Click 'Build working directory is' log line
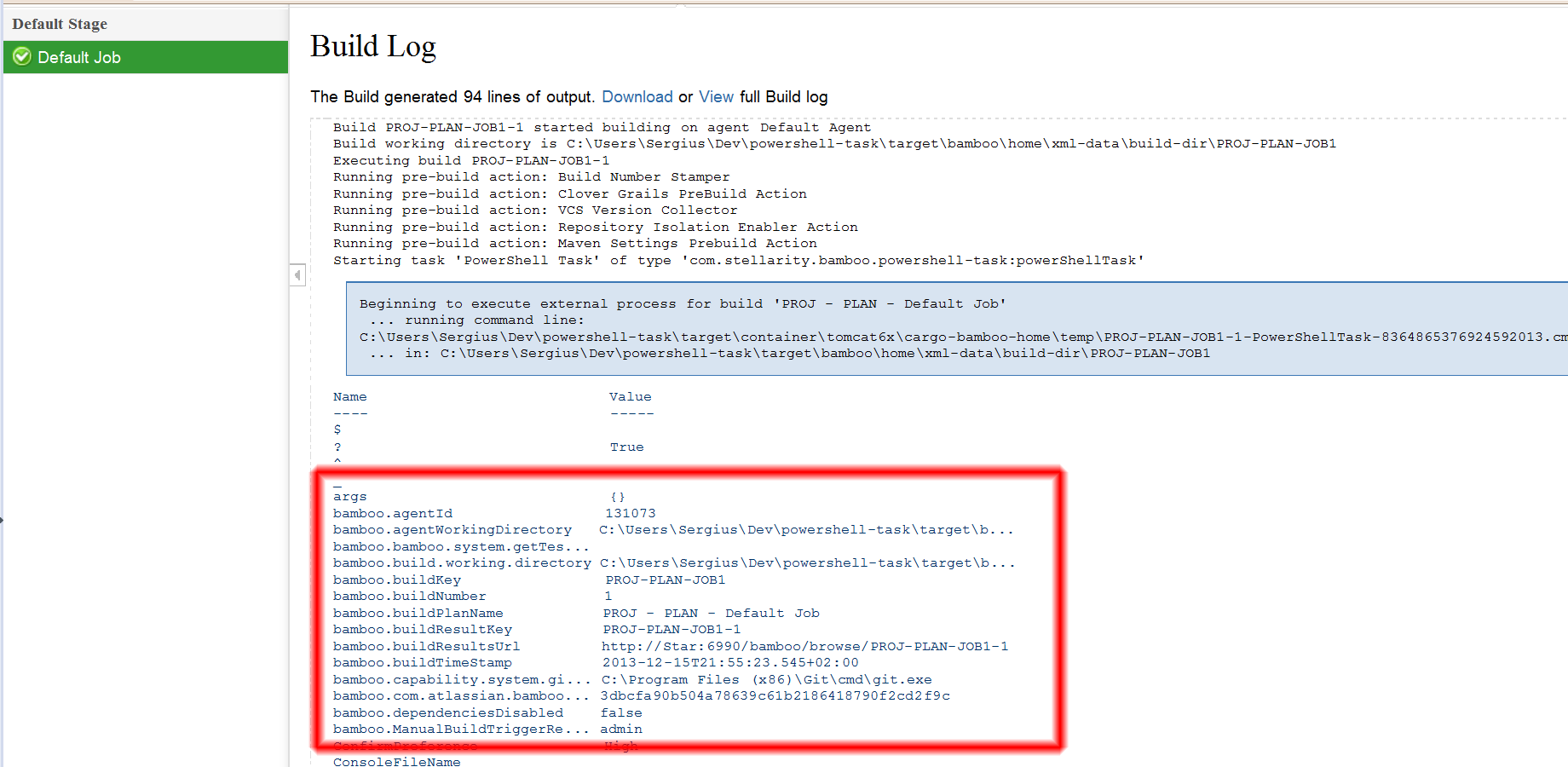Screen dimensions: 1568x767 coord(834,144)
